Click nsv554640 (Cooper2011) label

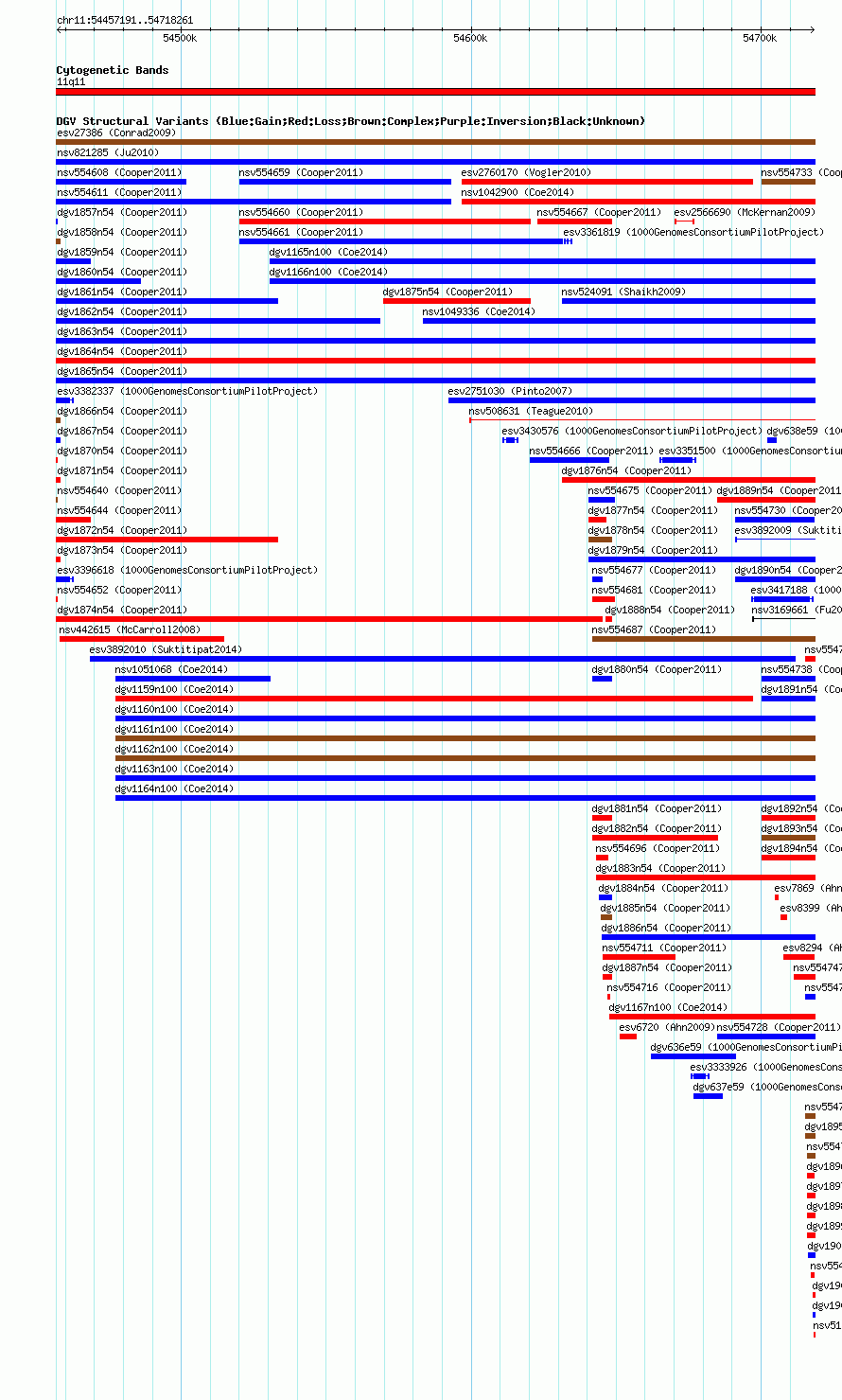(118, 490)
